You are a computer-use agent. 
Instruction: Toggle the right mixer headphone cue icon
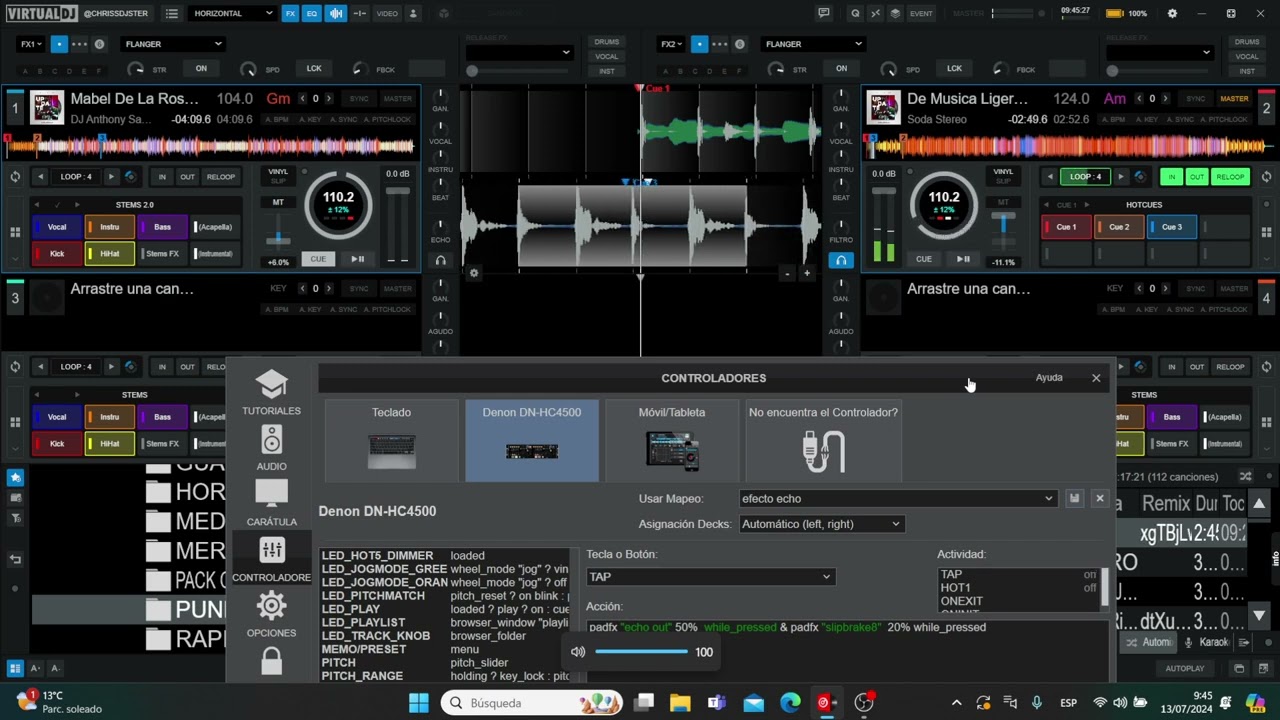841,261
